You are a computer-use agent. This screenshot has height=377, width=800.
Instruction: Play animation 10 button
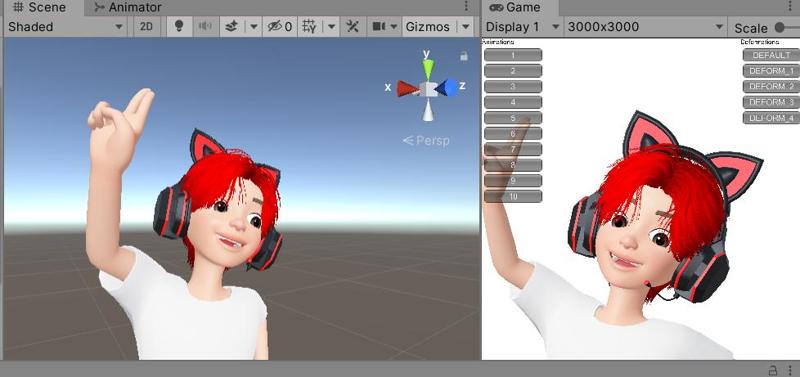[x=513, y=196]
